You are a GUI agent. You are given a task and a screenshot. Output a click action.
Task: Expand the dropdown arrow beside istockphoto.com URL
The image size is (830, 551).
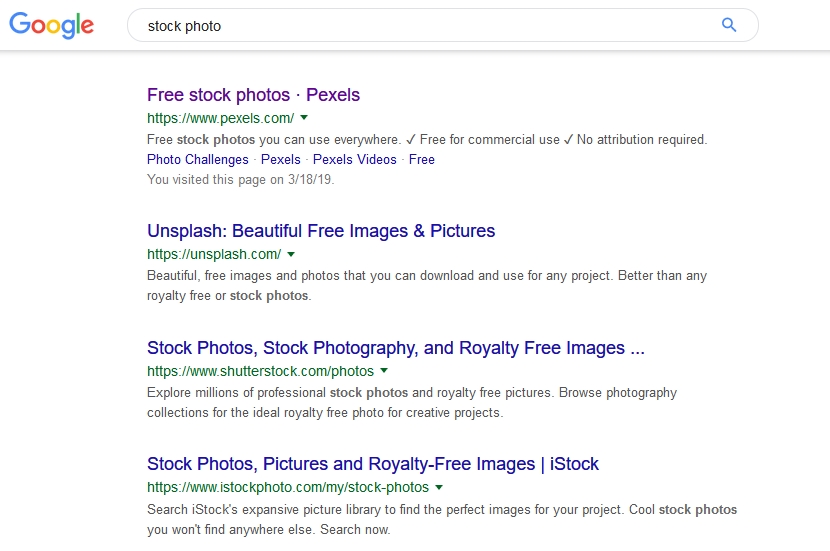[x=439, y=488]
